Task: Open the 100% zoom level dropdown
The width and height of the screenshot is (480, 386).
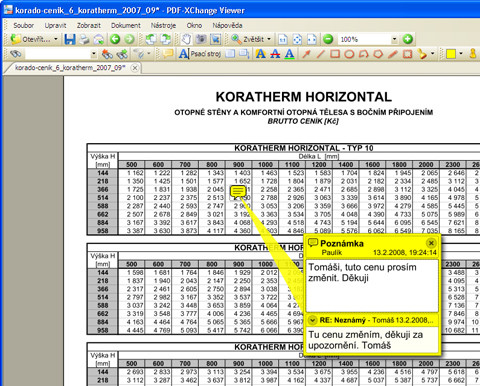Action: click(394, 39)
